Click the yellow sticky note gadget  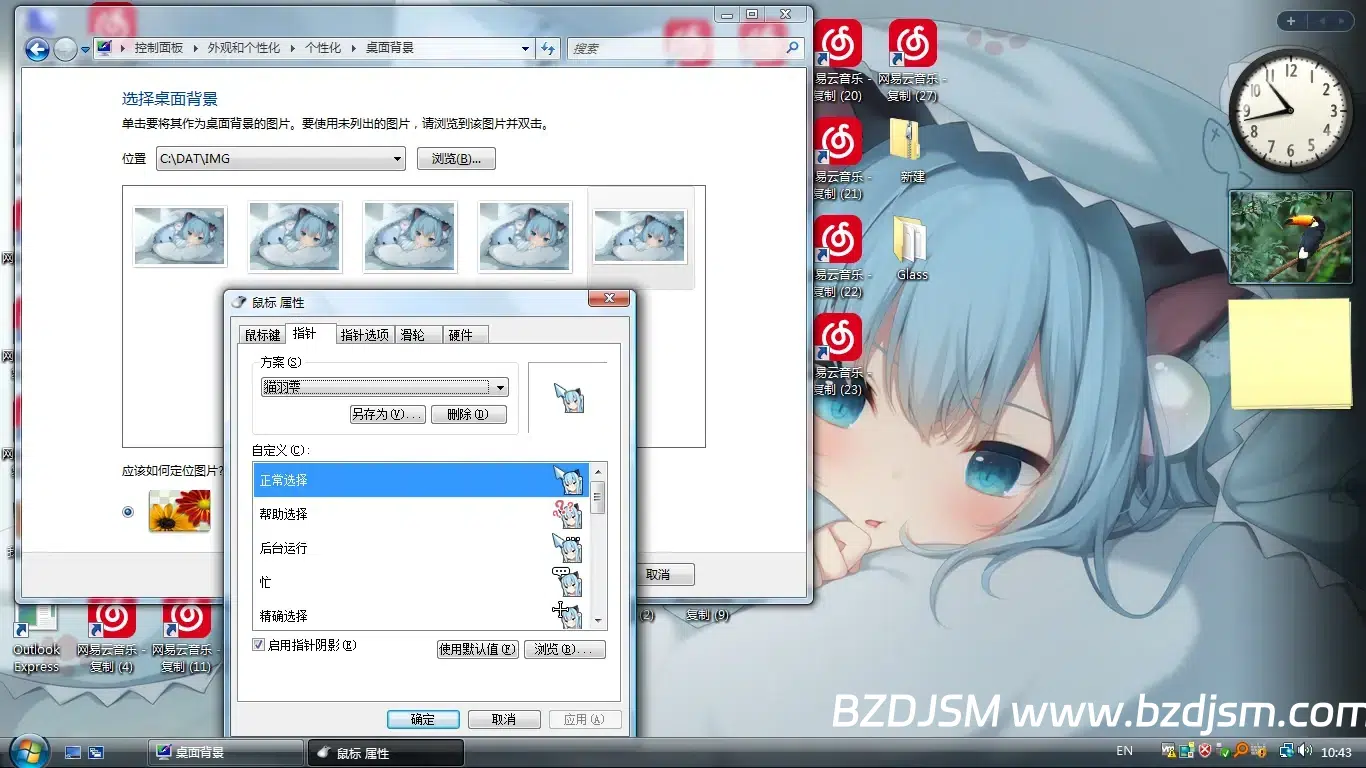click(1290, 354)
